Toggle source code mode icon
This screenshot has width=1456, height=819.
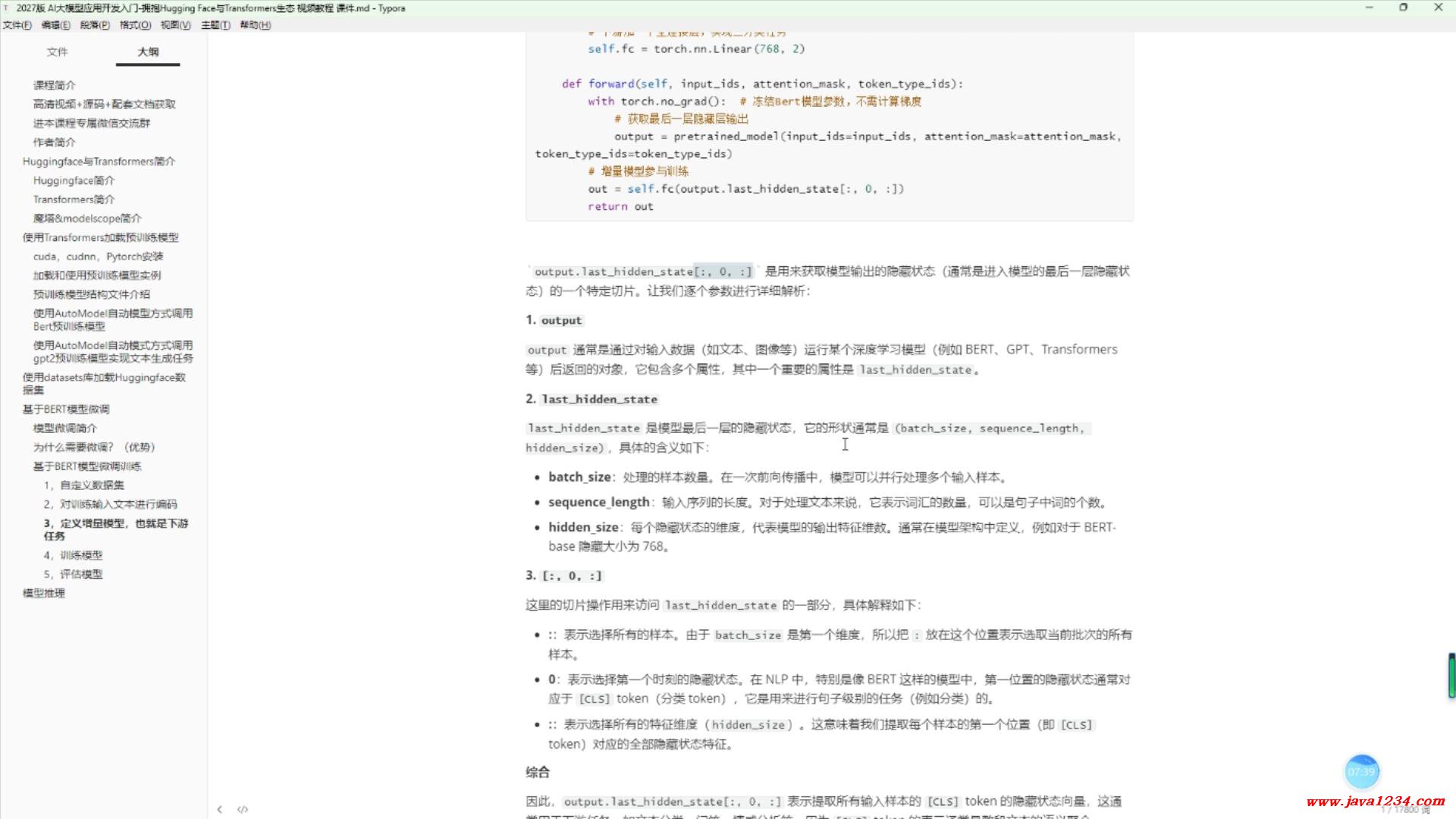coord(243,809)
